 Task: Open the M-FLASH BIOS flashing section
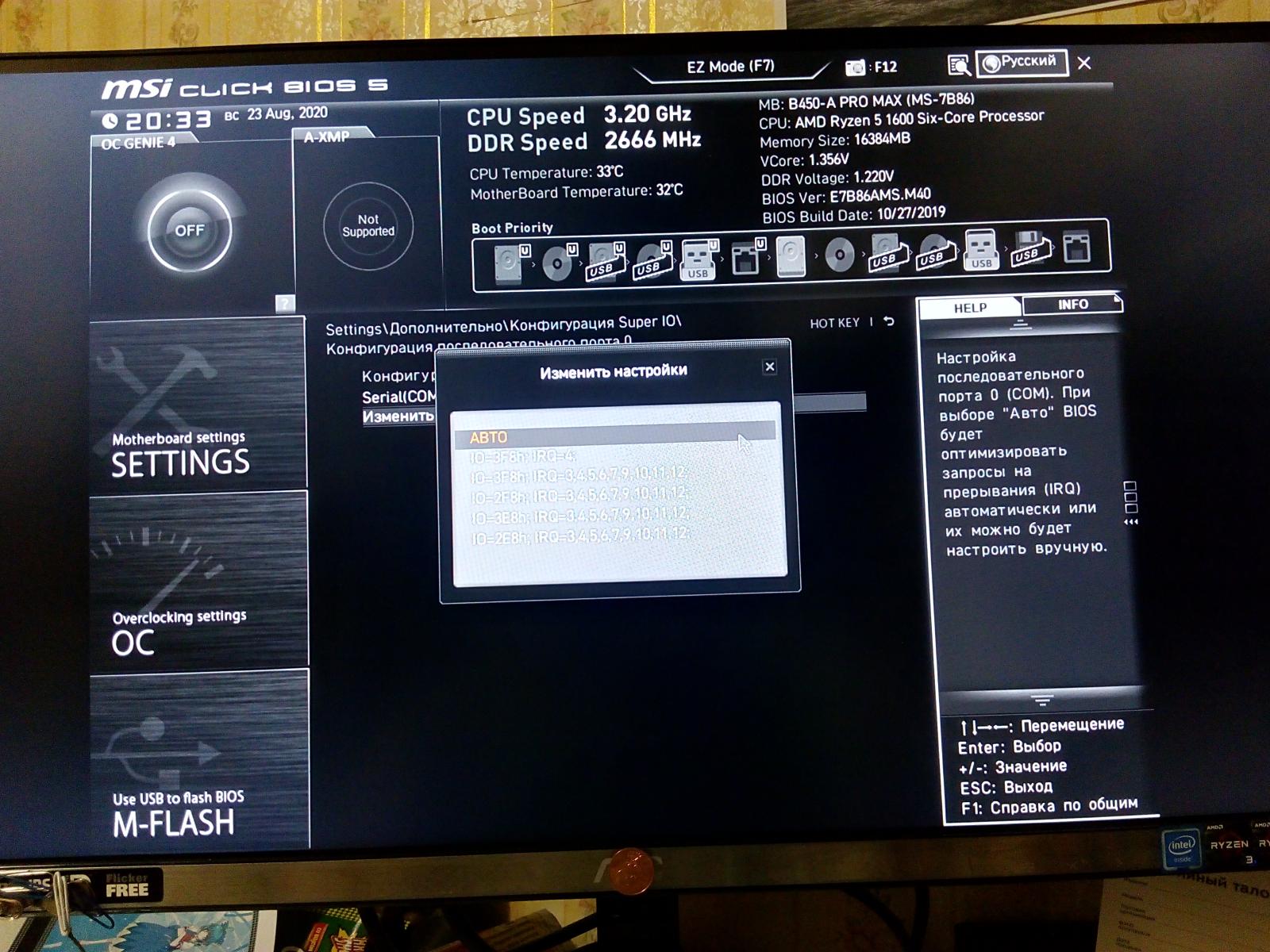pos(199,758)
